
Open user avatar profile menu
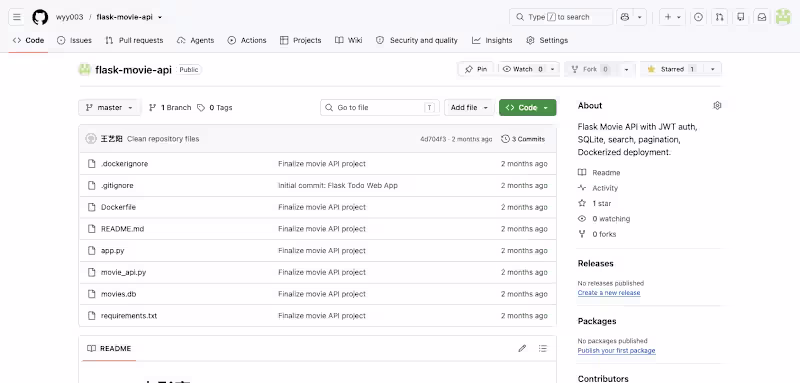coord(783,17)
